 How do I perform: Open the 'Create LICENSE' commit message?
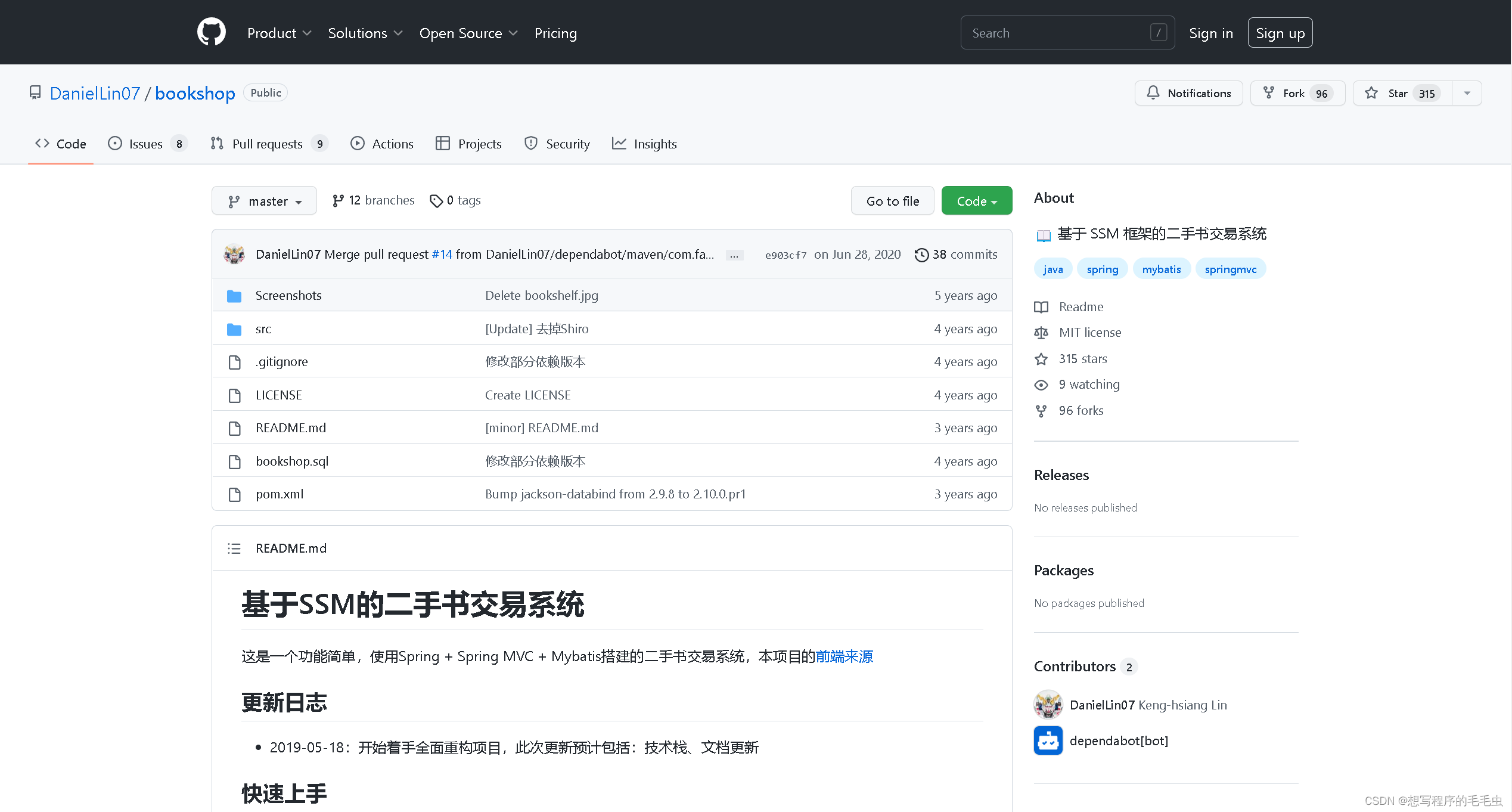coord(528,395)
